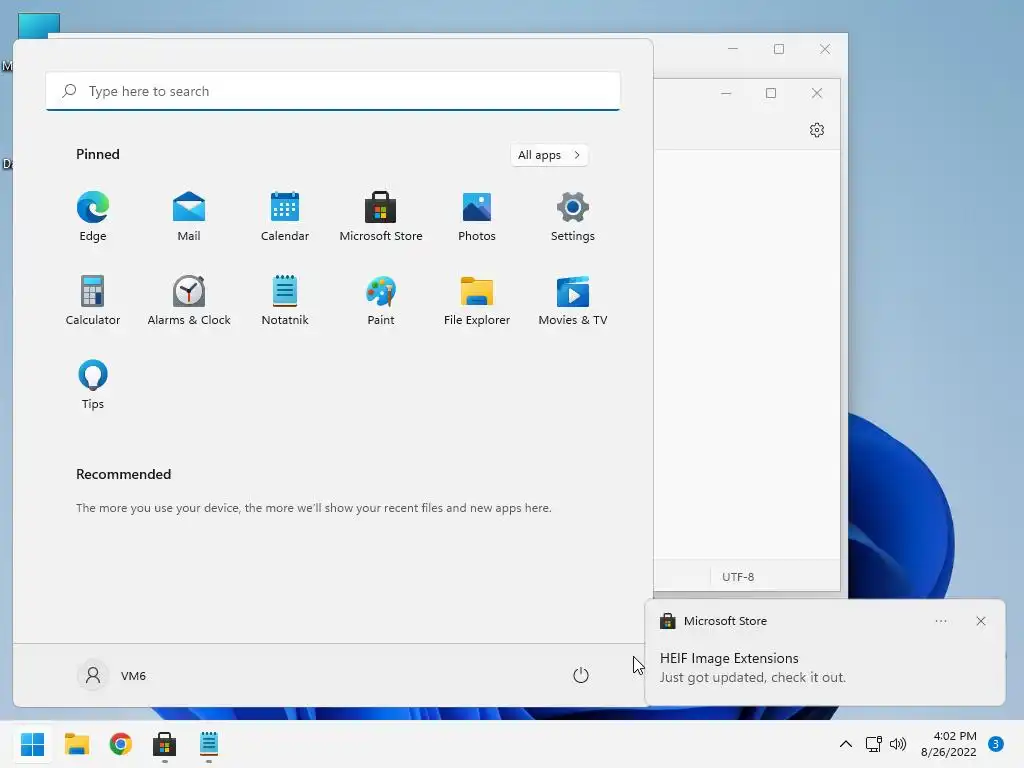
Task: Open the notification count badge
Action: tap(996, 744)
